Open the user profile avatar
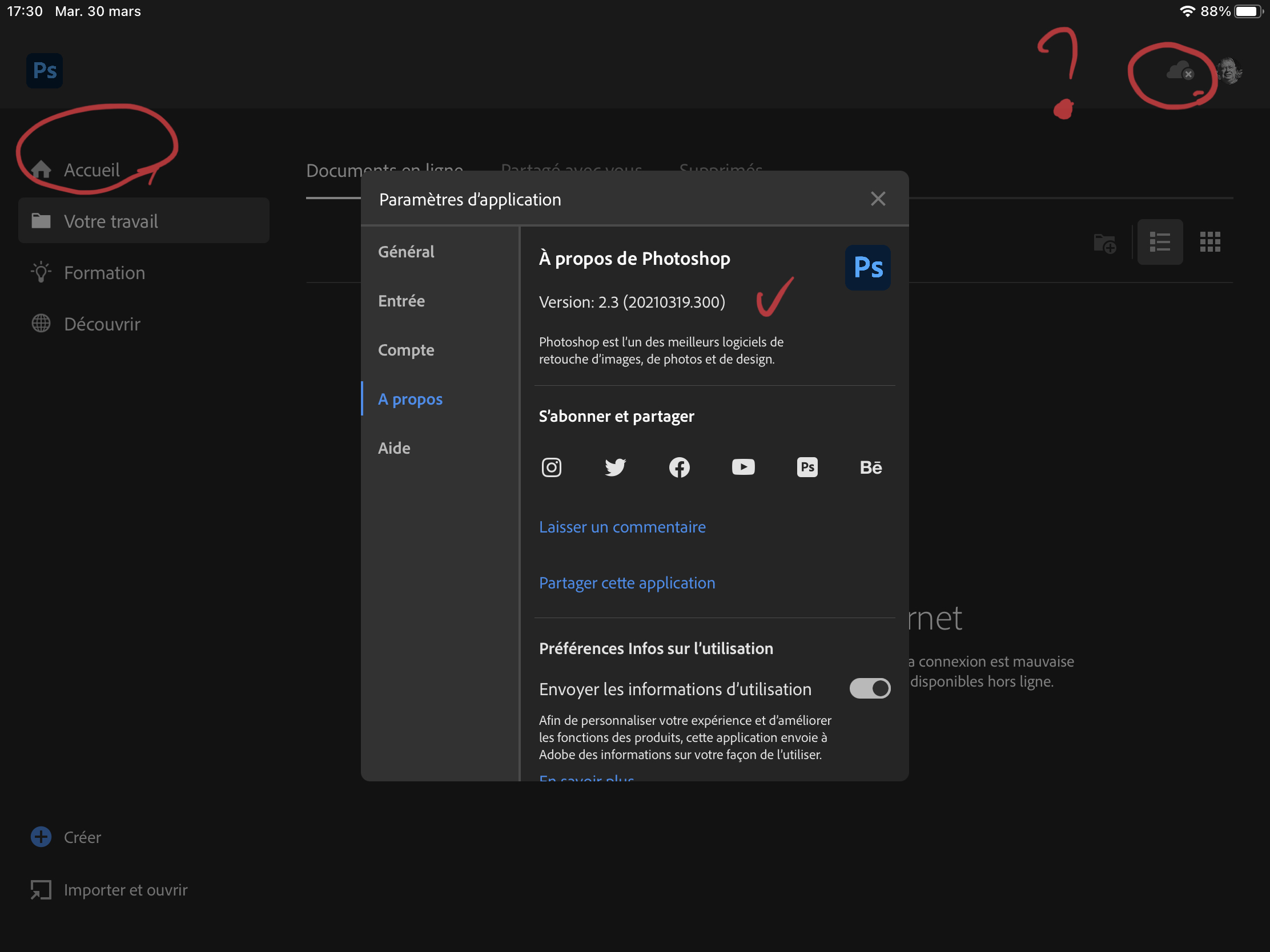1270x952 pixels. [1229, 72]
